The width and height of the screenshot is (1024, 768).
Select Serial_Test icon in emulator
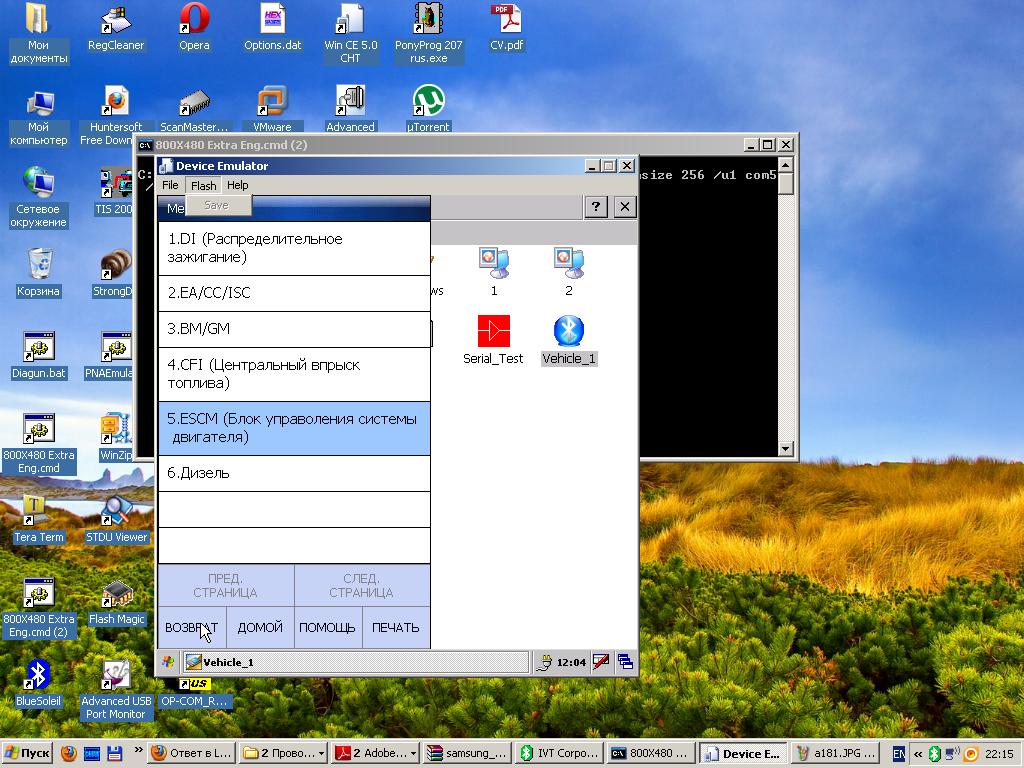point(493,340)
